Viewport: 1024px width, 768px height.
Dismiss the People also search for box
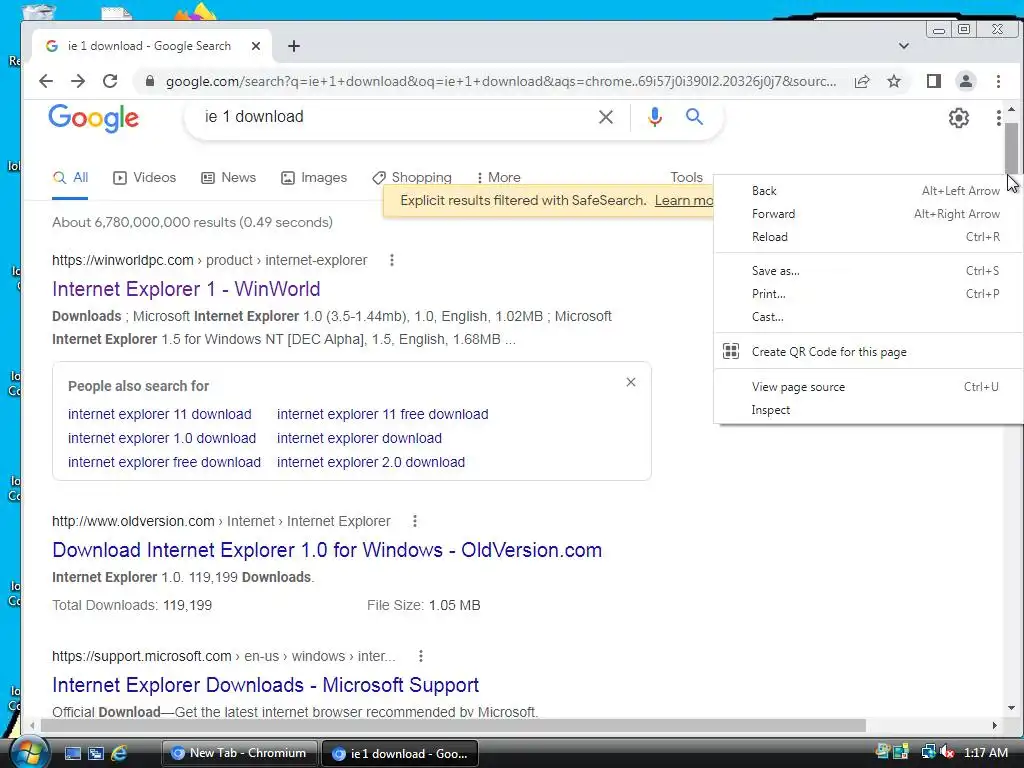click(x=631, y=382)
